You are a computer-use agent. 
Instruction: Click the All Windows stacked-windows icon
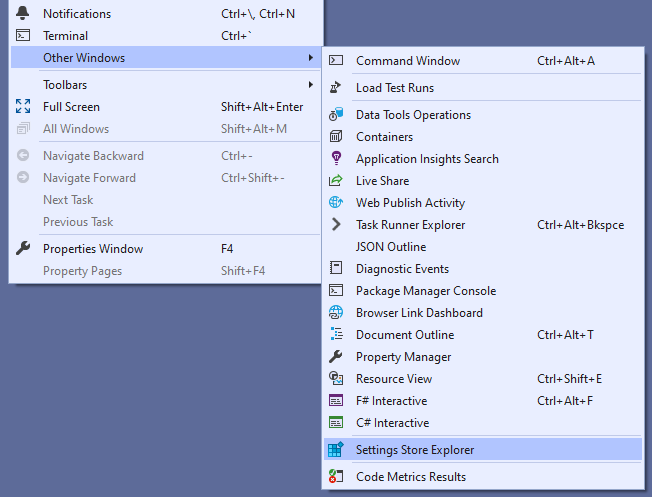(x=23, y=128)
